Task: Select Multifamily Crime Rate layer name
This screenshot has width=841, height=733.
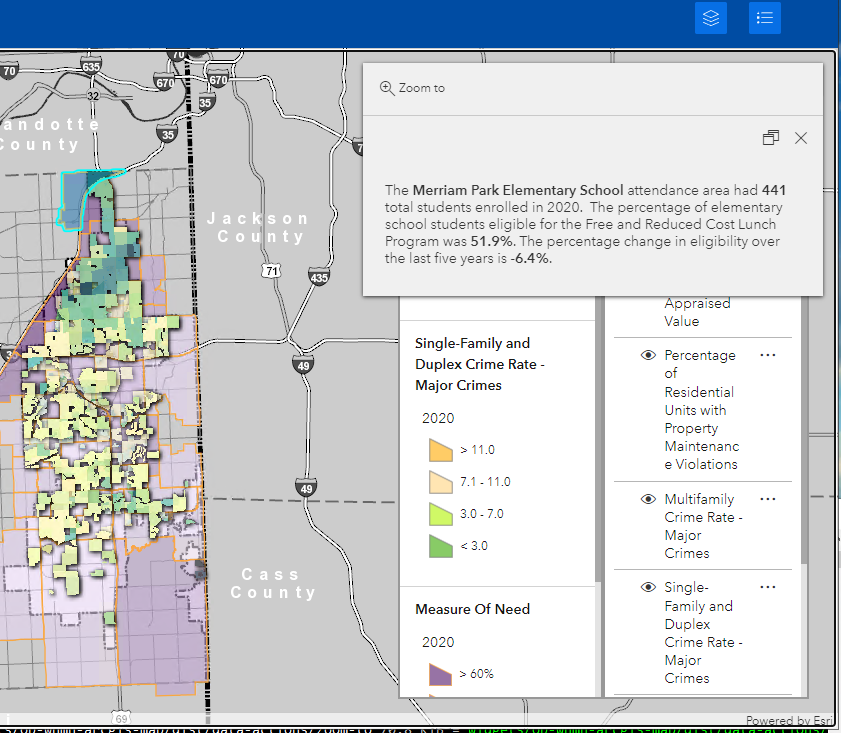Action: pyautogui.click(x=699, y=526)
